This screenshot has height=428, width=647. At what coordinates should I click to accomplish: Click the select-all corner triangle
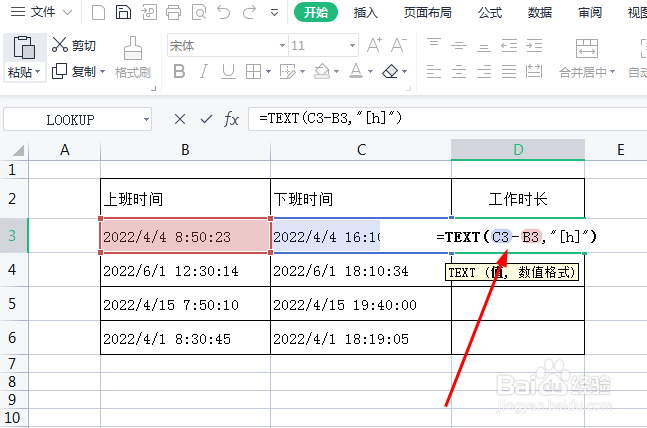[x=18, y=150]
